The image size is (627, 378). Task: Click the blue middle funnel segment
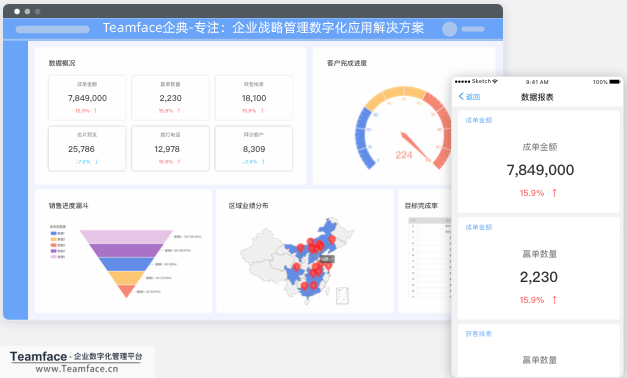[x=126, y=264]
